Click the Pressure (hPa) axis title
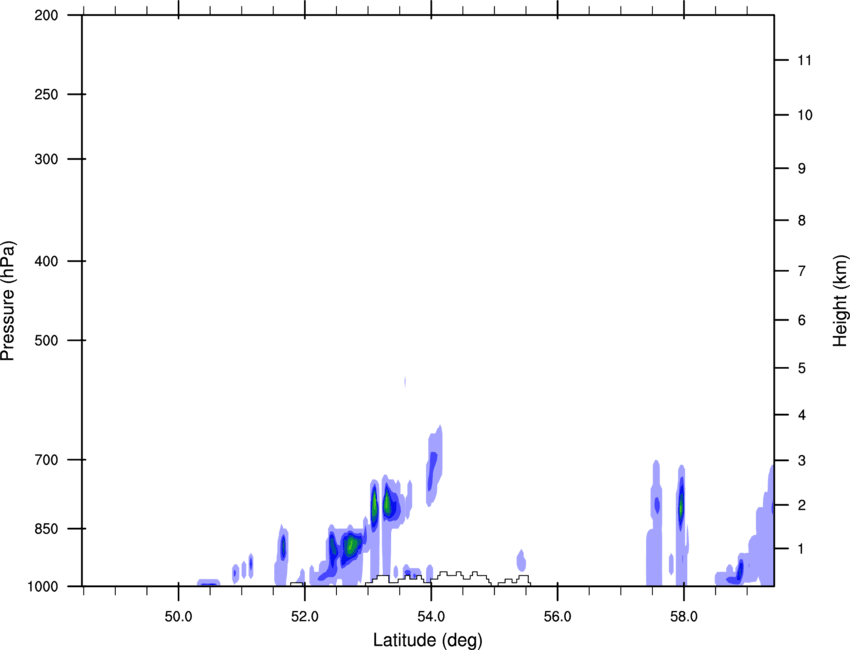850x650 pixels. [8, 300]
